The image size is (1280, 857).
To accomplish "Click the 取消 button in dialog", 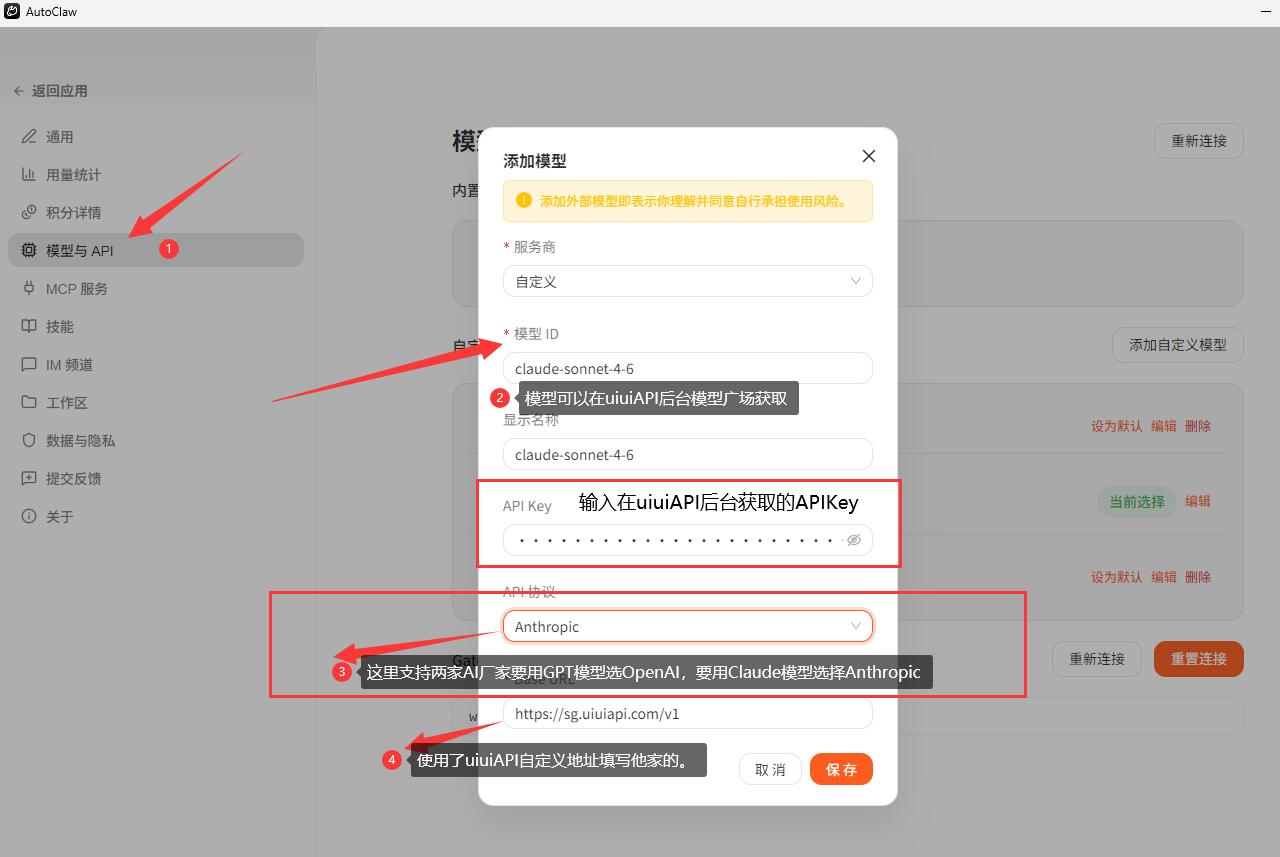I will click(770, 769).
